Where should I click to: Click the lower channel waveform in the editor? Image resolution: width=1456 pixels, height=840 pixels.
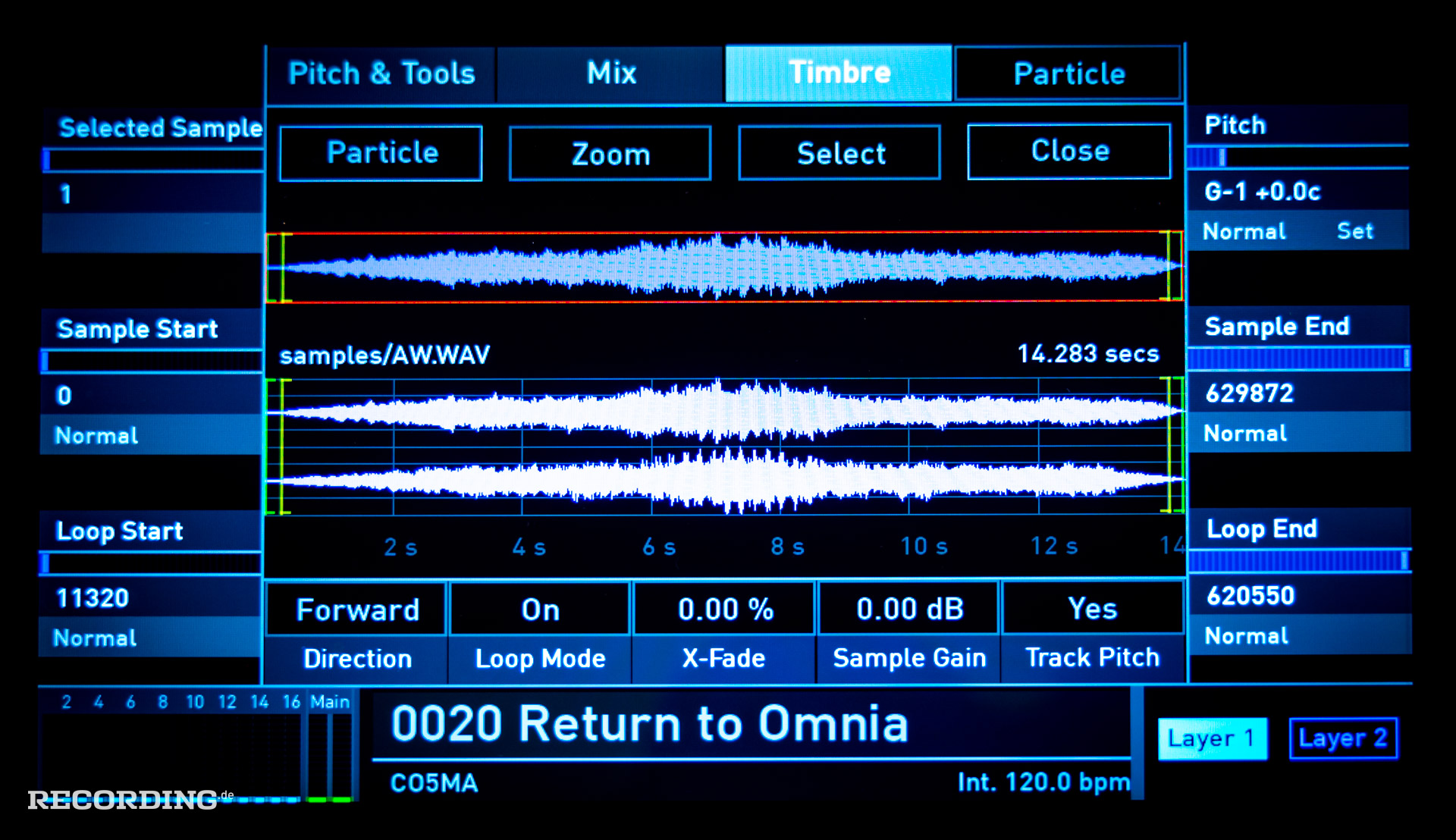pyautogui.click(x=724, y=479)
